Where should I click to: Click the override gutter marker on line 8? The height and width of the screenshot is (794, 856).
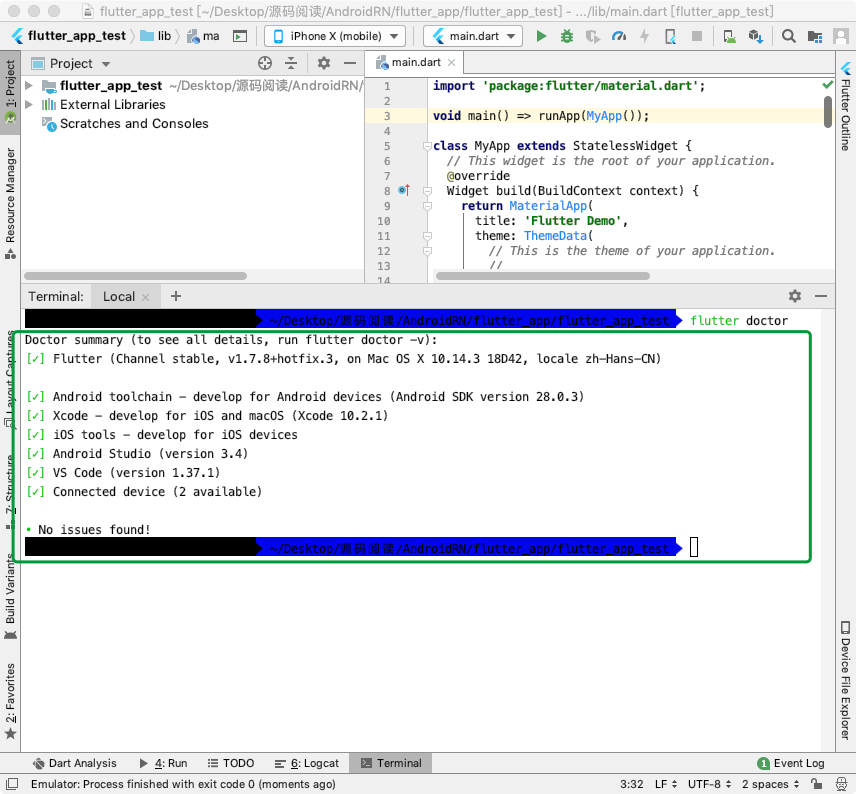pyautogui.click(x=404, y=190)
